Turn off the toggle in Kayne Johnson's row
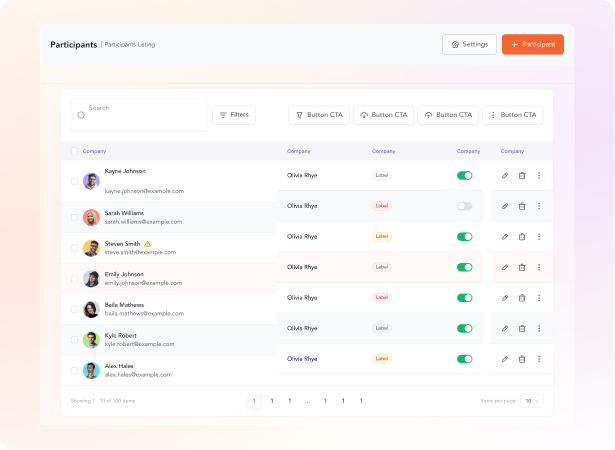The width and height of the screenshot is (615, 450). pos(465,175)
